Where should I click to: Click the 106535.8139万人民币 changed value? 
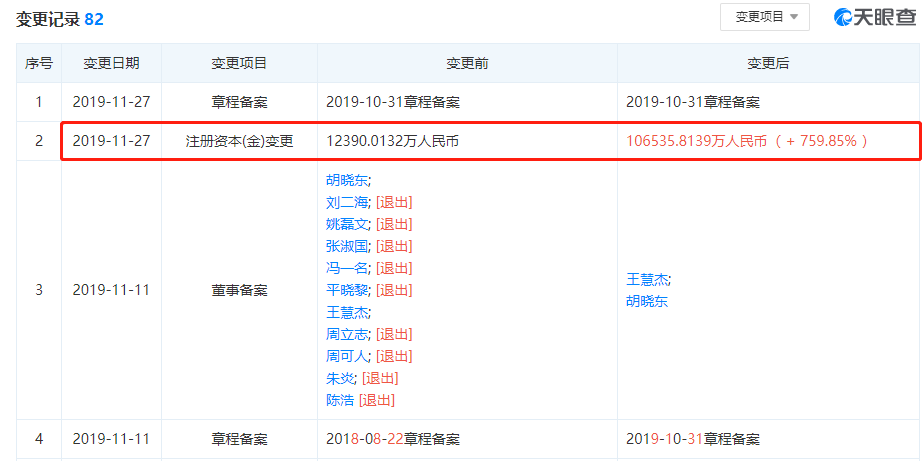tap(696, 141)
